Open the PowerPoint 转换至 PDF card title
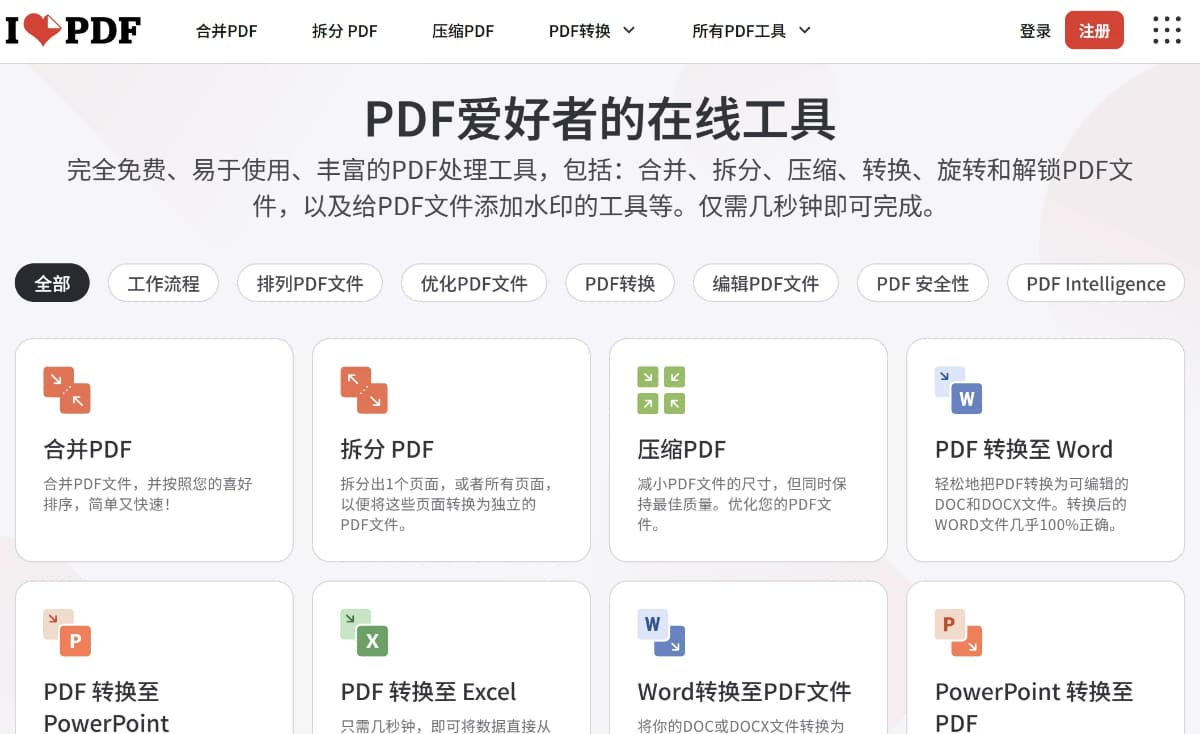Screen dimensions: 1200x734 tap(1034, 706)
